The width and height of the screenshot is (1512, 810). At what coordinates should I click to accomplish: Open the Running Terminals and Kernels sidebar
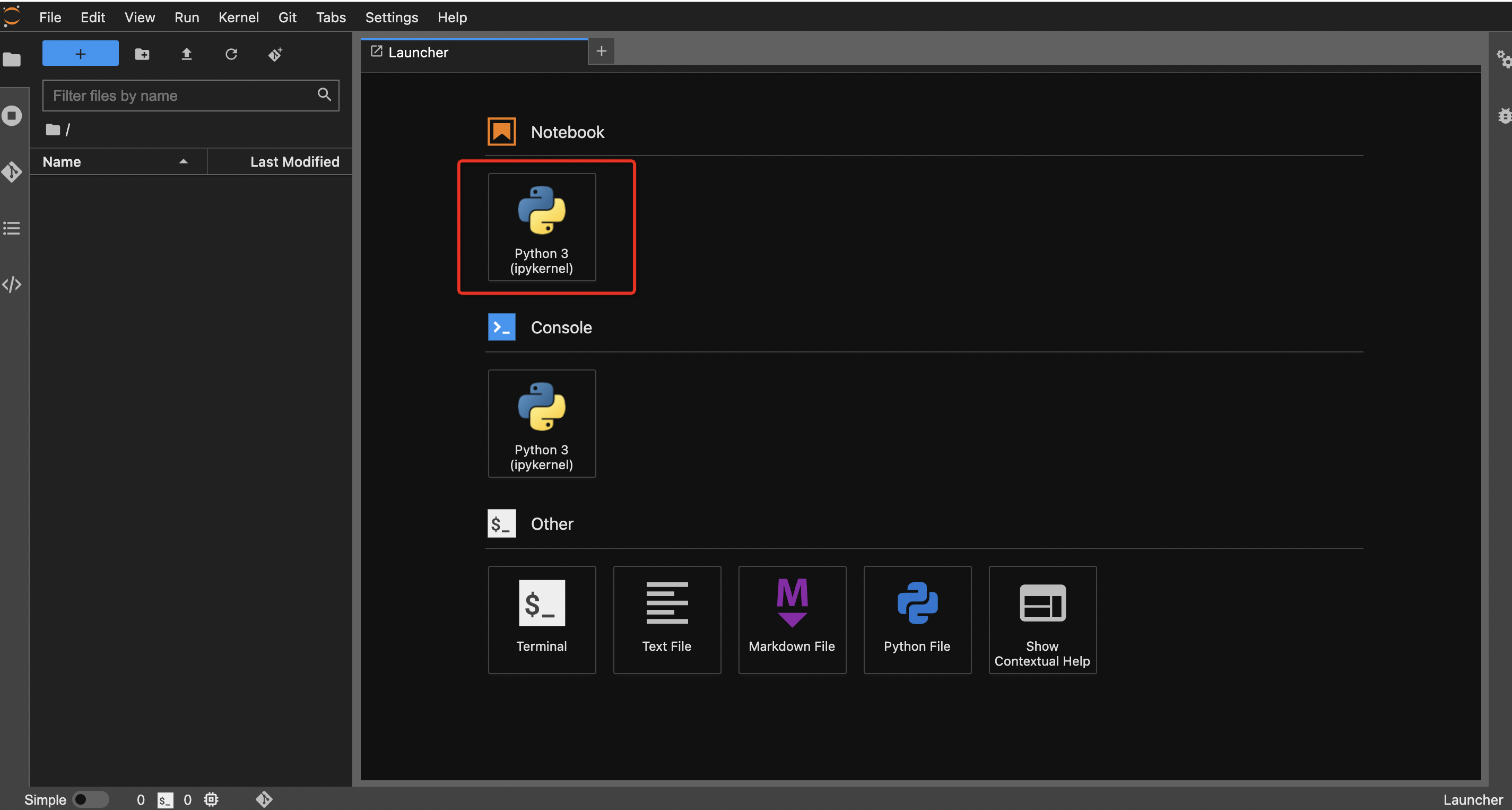[12, 116]
